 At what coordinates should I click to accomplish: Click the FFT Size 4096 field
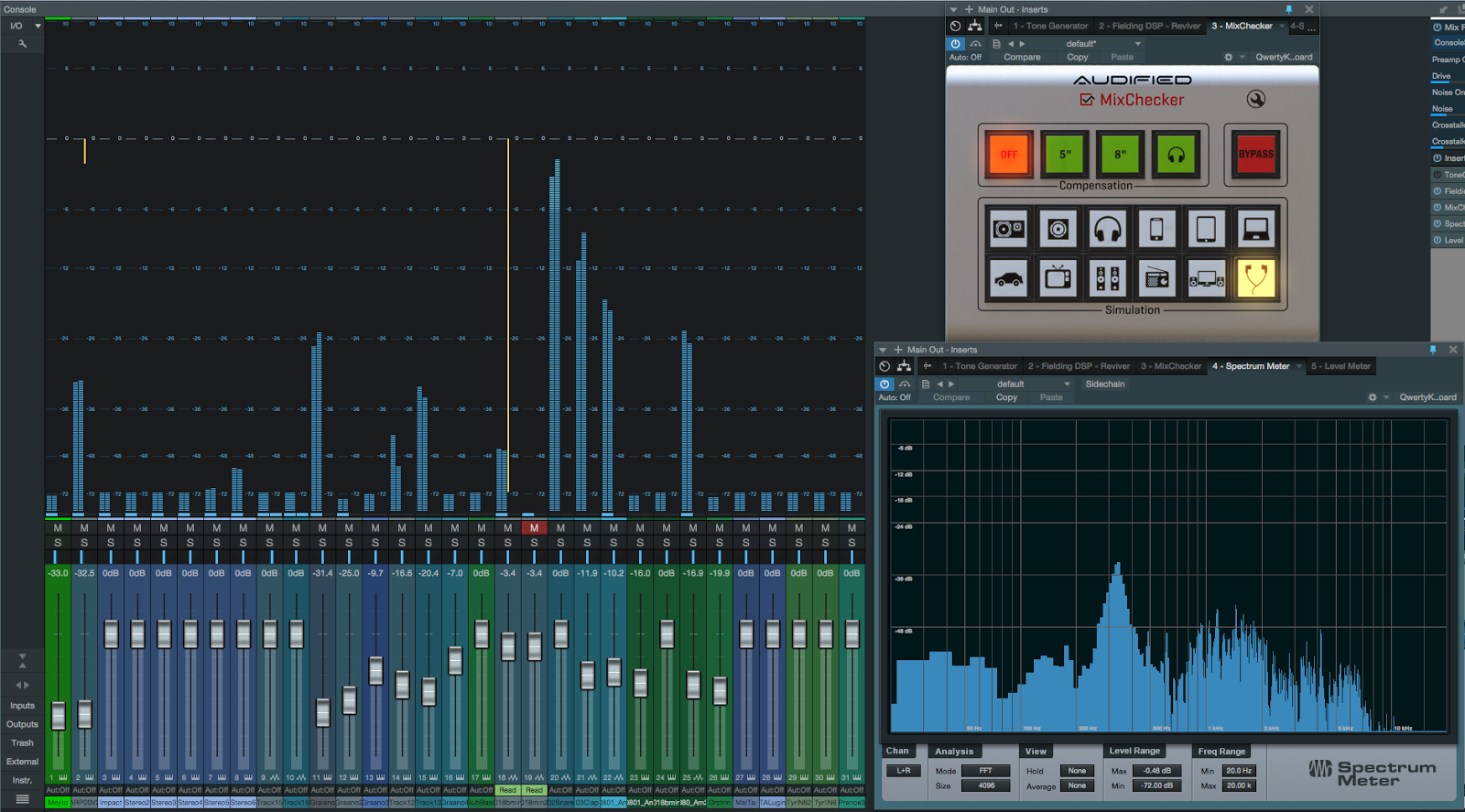coord(985,785)
